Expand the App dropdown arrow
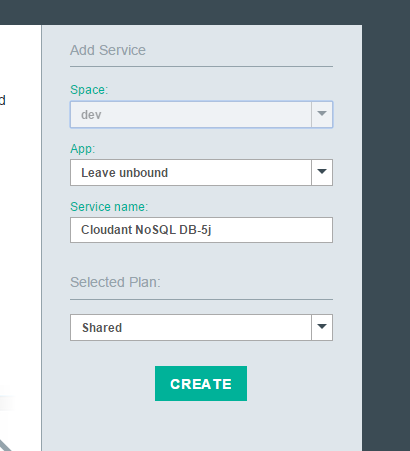410x451 pixels. point(322,172)
